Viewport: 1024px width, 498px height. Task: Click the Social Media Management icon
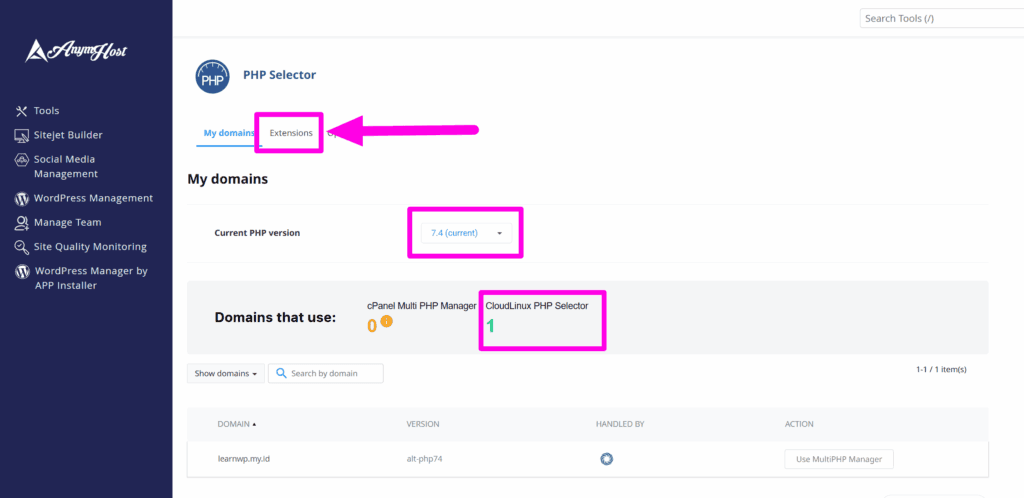[x=22, y=159]
